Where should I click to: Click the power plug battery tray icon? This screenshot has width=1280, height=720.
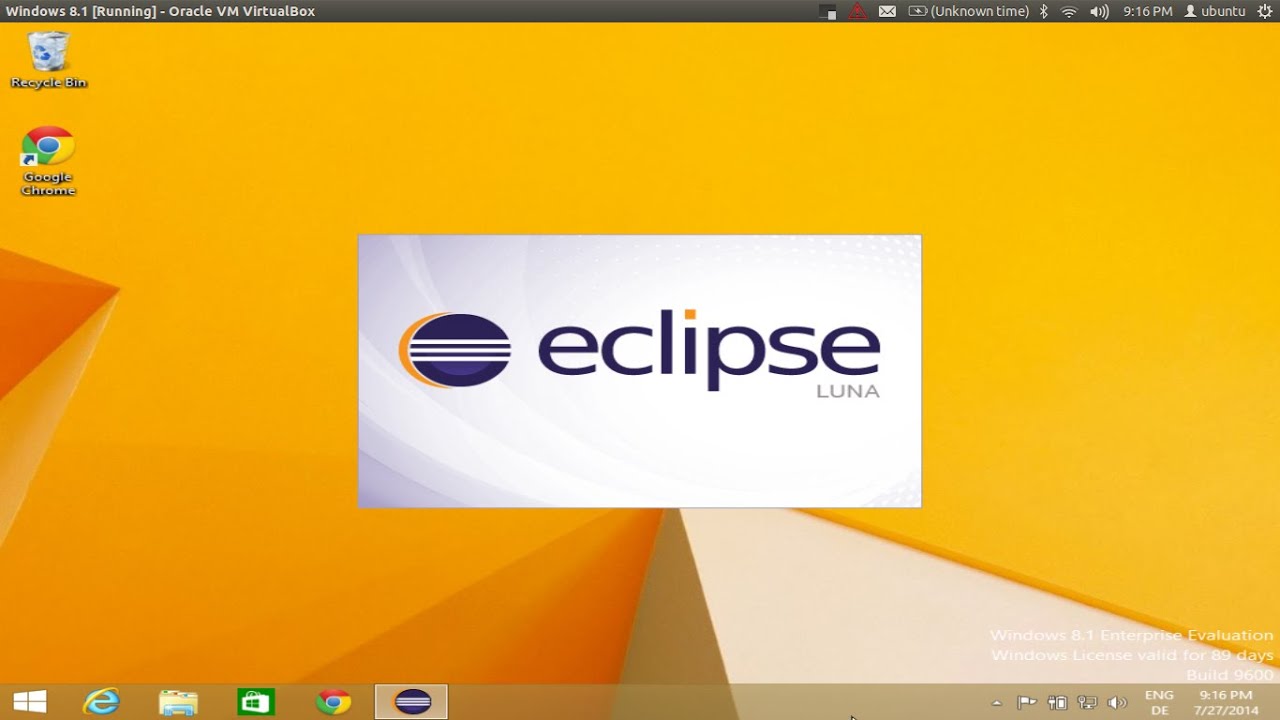(x=1057, y=703)
